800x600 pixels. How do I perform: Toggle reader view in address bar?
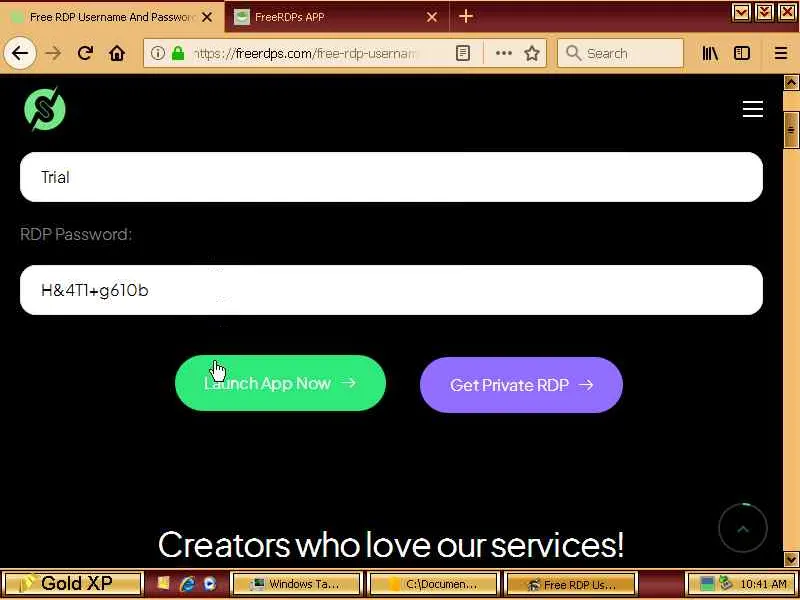click(x=463, y=53)
